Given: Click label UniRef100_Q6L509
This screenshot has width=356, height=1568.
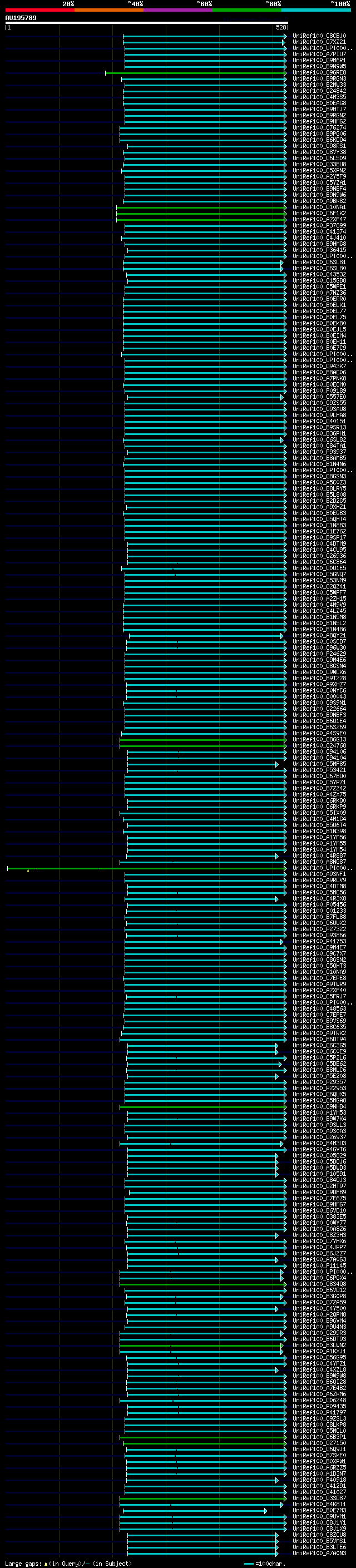Looking at the screenshot, I should pos(319,159).
